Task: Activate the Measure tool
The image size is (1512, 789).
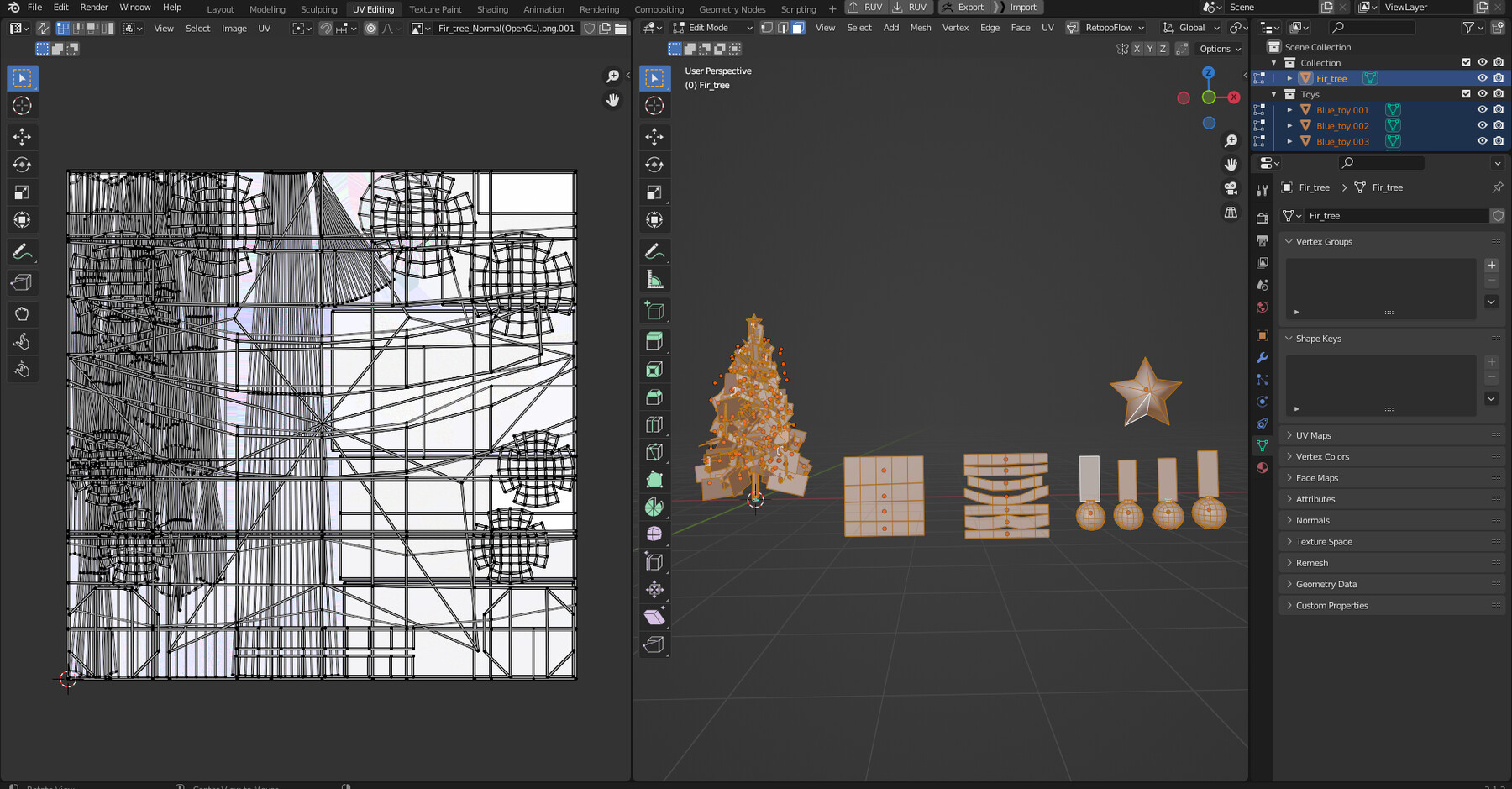Action: pyautogui.click(x=654, y=278)
